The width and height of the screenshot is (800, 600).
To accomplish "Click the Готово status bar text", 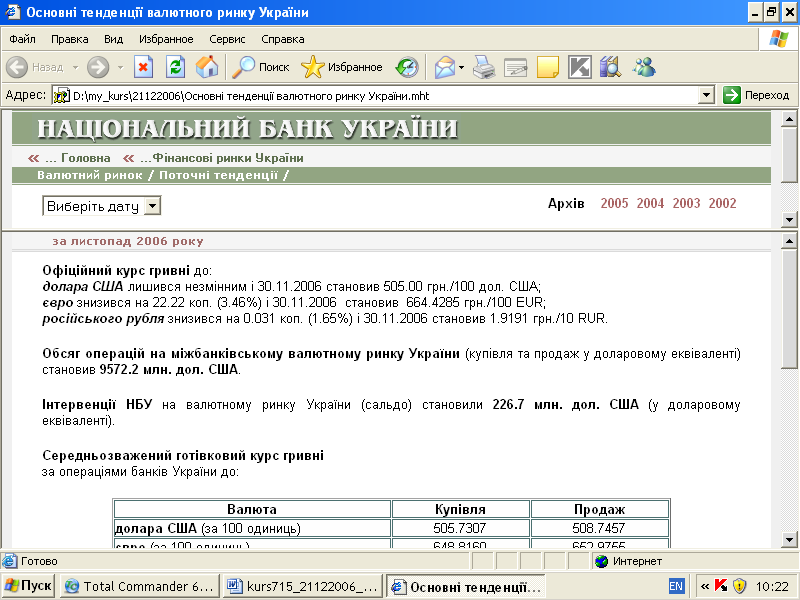I will [39, 561].
